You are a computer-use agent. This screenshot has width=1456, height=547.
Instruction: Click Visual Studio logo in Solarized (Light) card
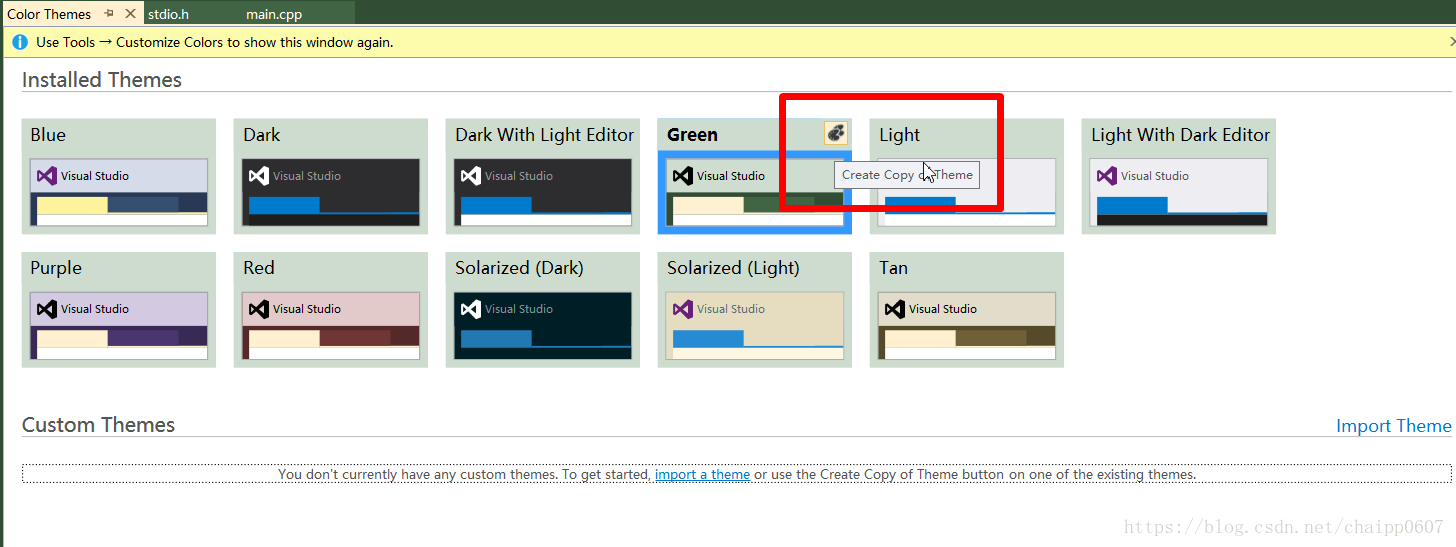point(682,309)
